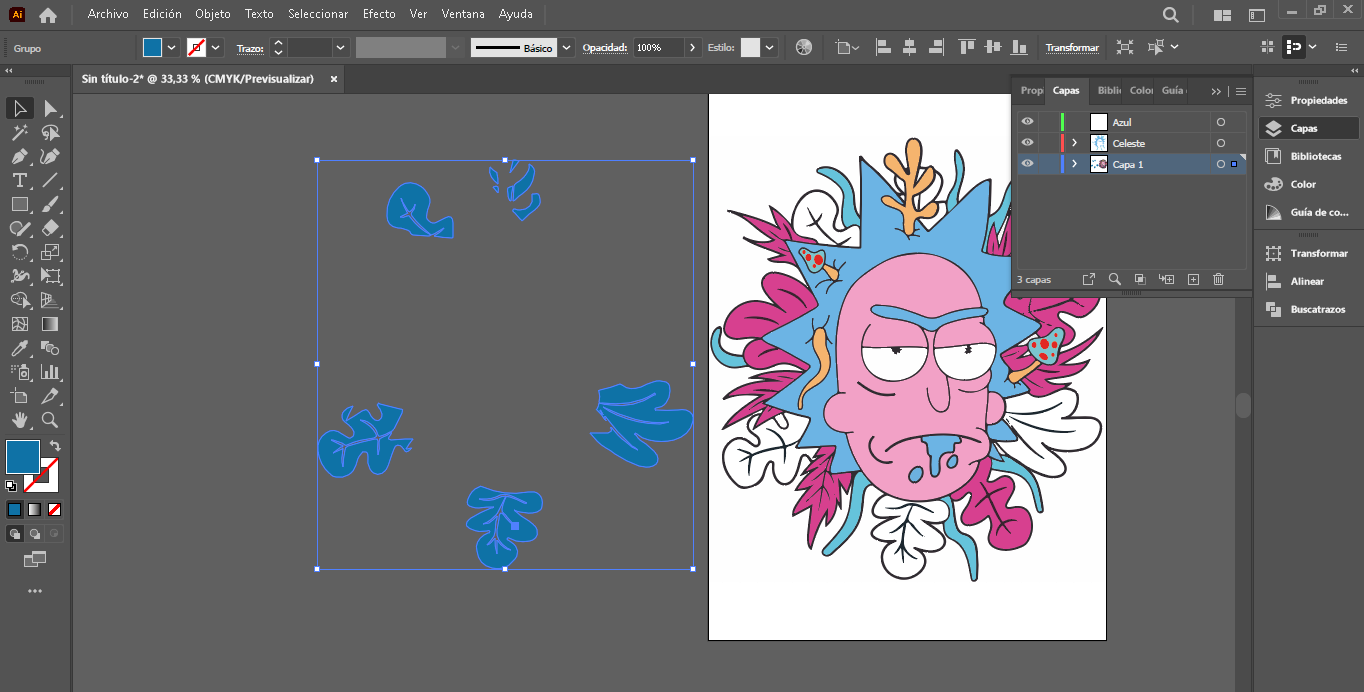Viewport: 1364px width, 692px height.
Task: Open the Efecto menu
Action: pyautogui.click(x=379, y=14)
